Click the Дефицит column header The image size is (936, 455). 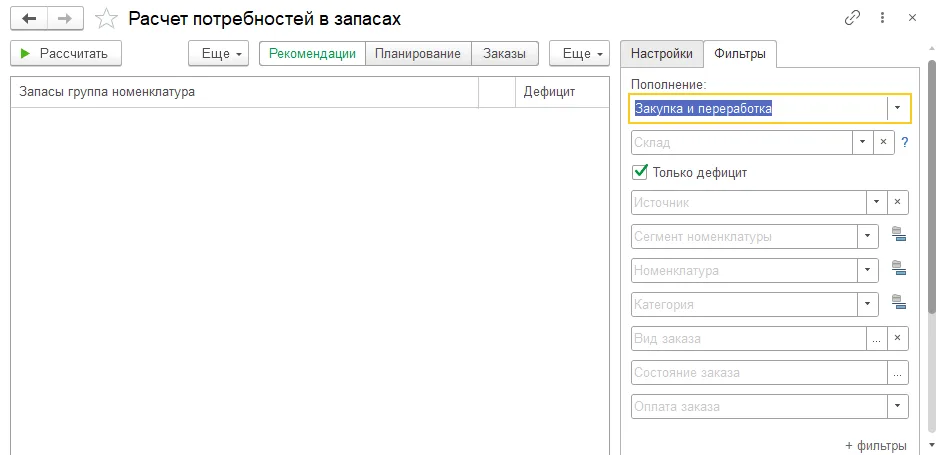pyautogui.click(x=562, y=92)
